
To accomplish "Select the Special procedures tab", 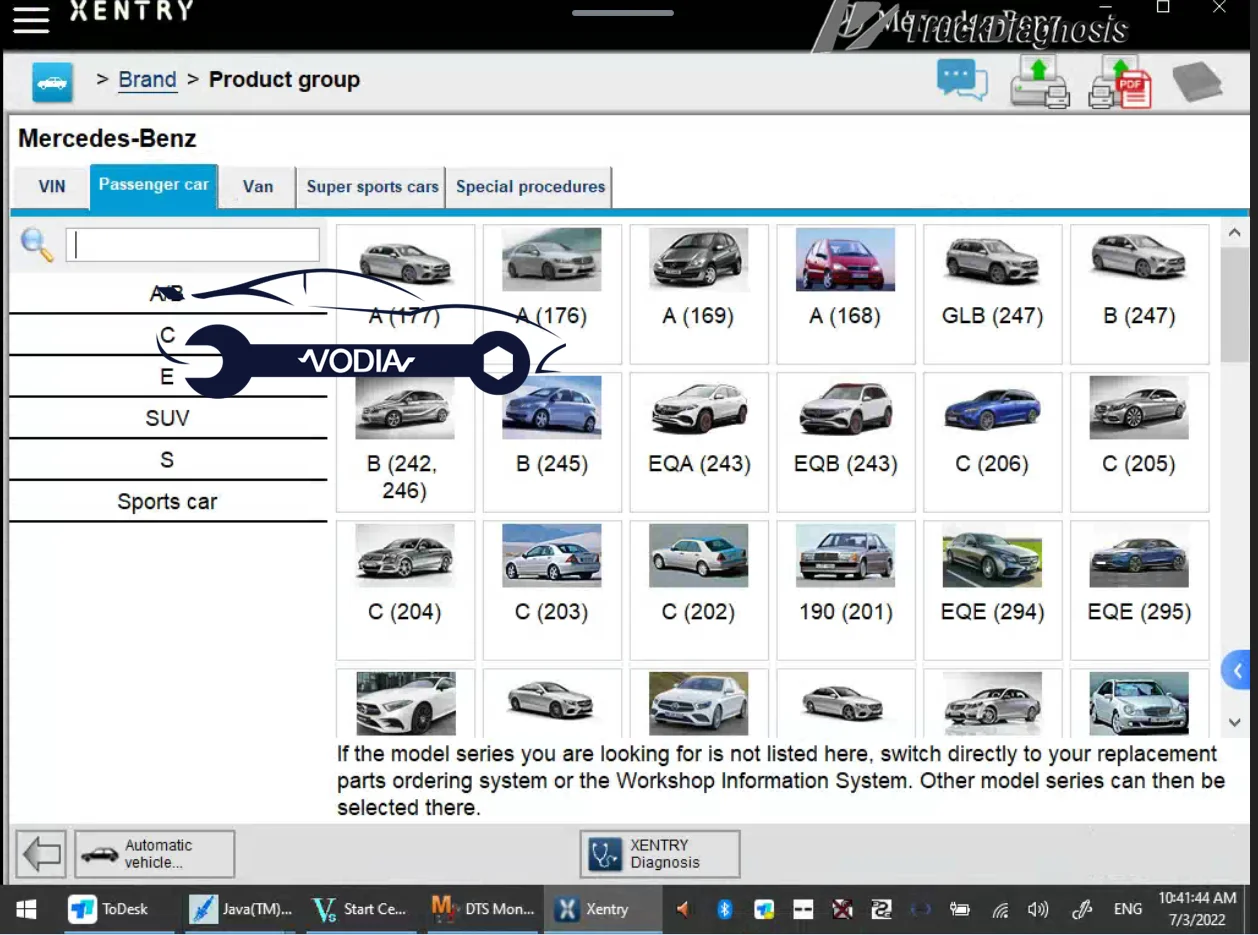I will tap(530, 187).
